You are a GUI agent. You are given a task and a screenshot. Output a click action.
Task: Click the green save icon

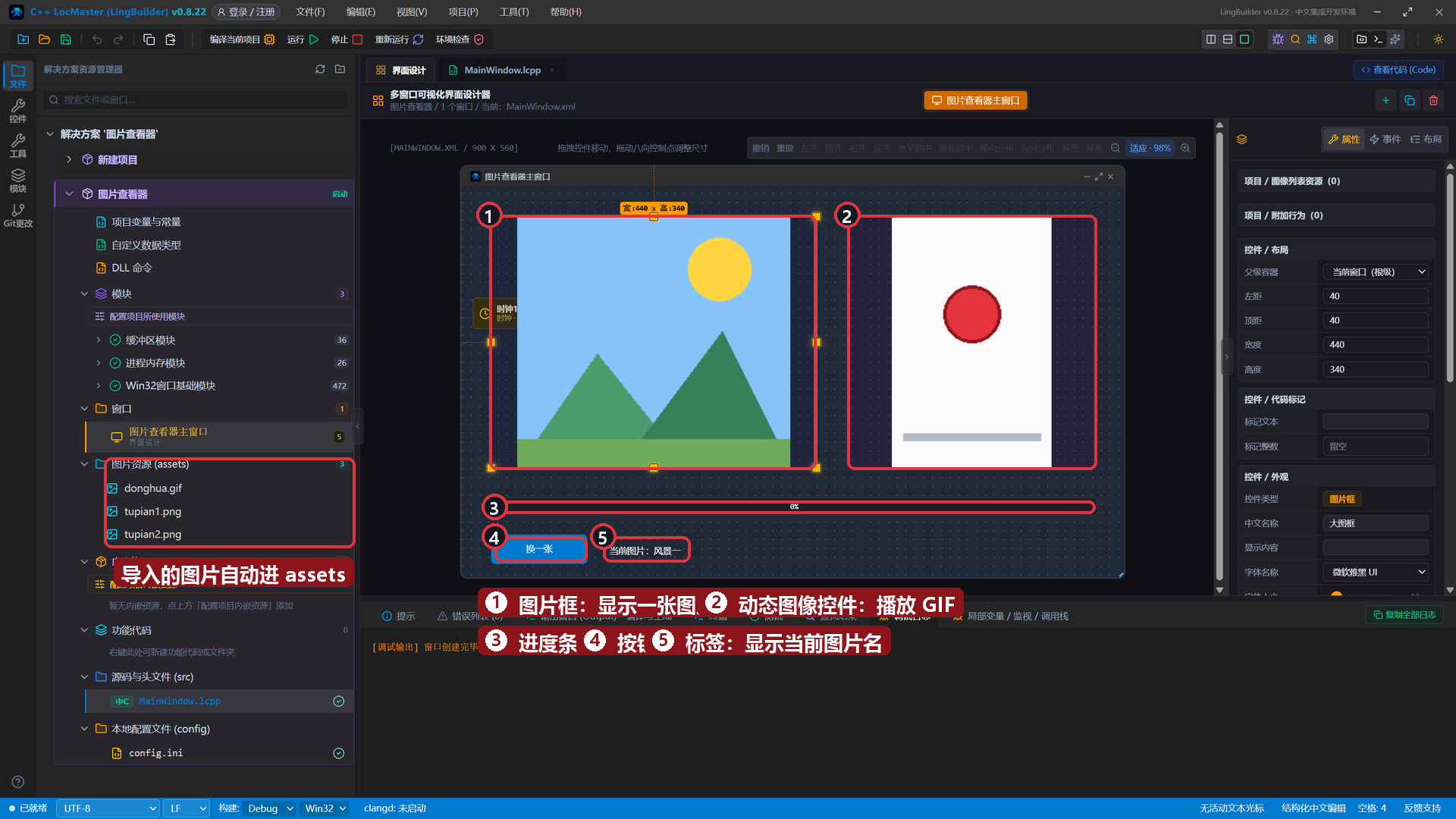[65, 39]
